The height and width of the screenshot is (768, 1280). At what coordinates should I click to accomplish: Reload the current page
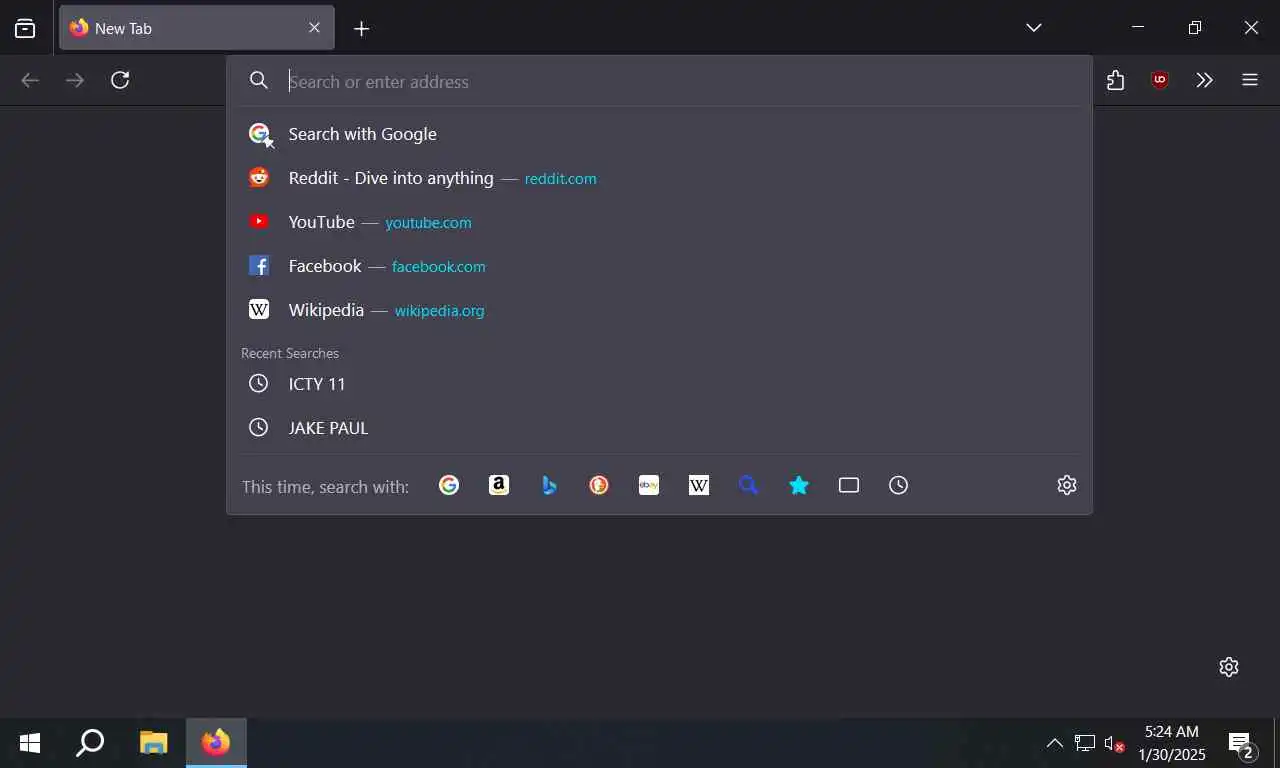click(120, 80)
